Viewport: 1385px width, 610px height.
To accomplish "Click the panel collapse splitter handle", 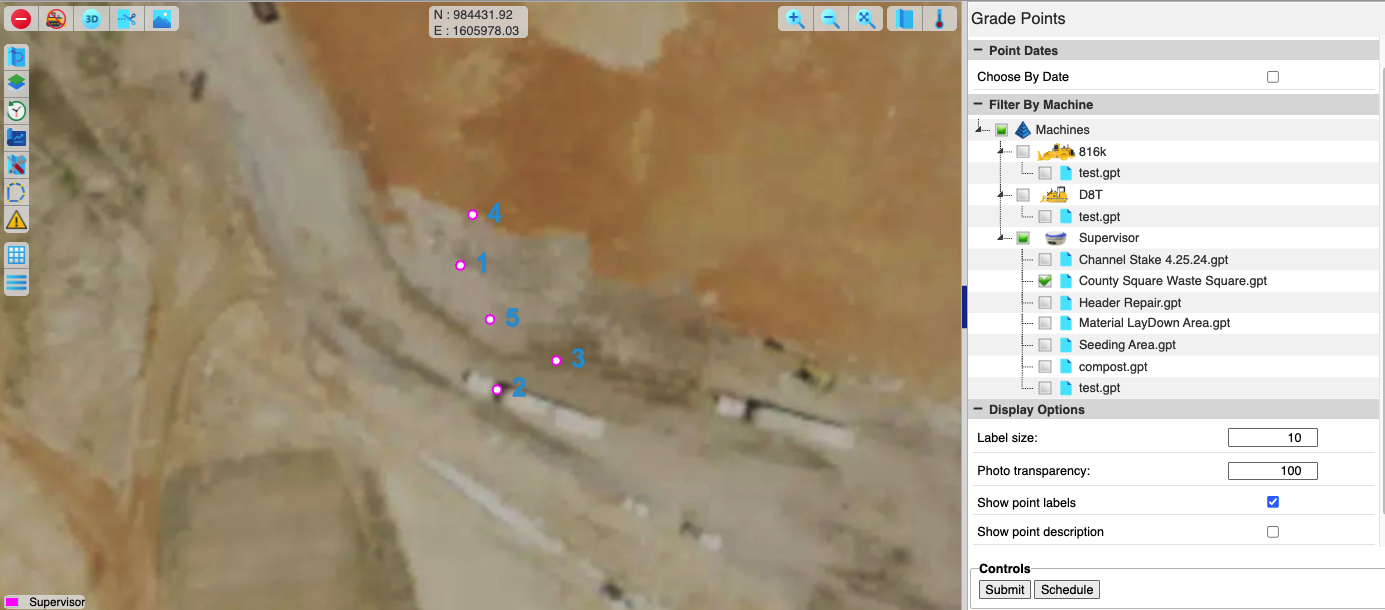I will coord(964,305).
